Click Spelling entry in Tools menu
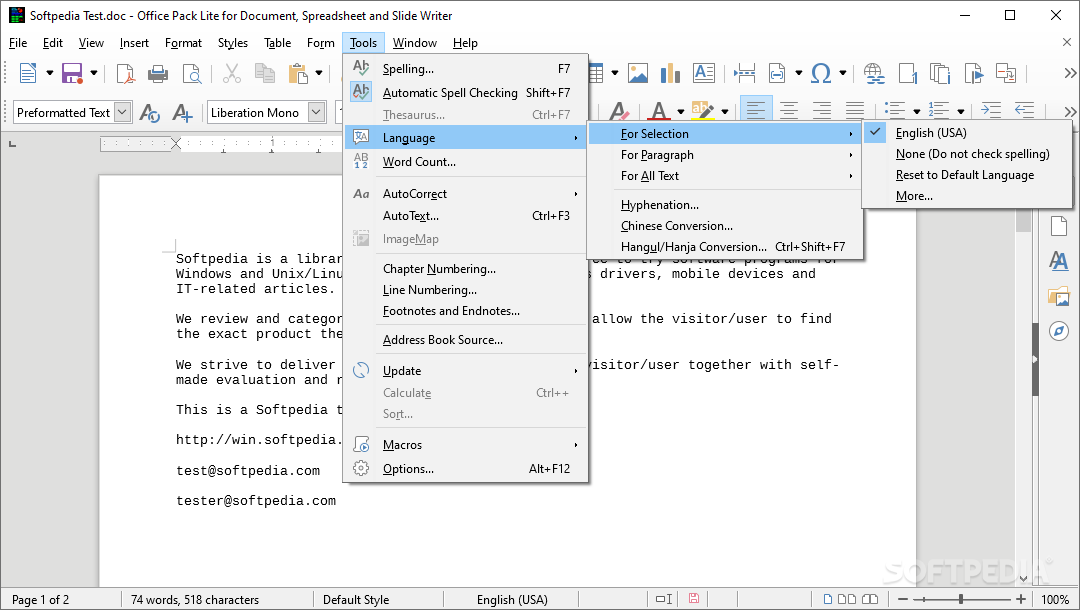 tap(466, 69)
